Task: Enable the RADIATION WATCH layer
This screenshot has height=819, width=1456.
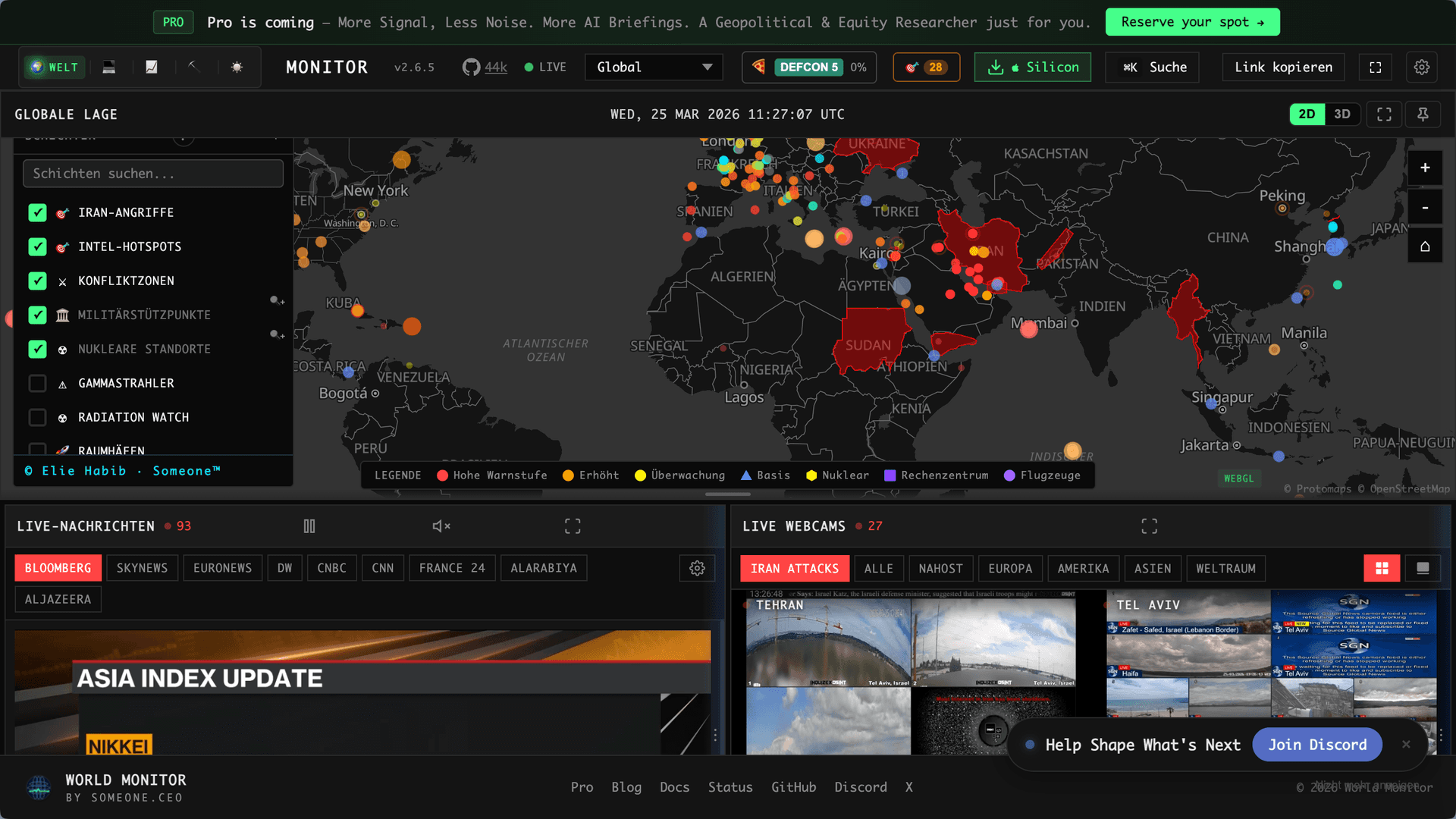Action: 37,417
